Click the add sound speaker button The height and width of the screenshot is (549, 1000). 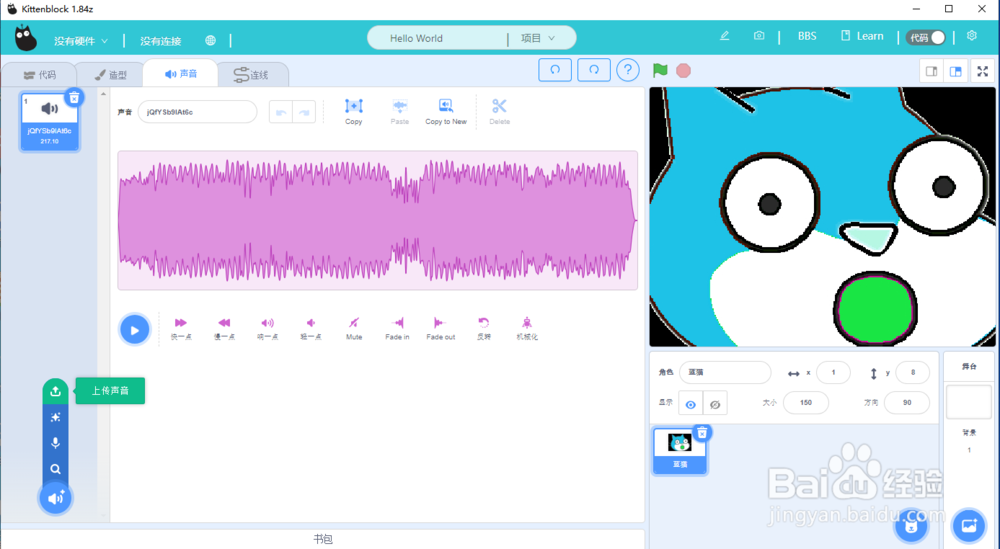(x=55, y=499)
